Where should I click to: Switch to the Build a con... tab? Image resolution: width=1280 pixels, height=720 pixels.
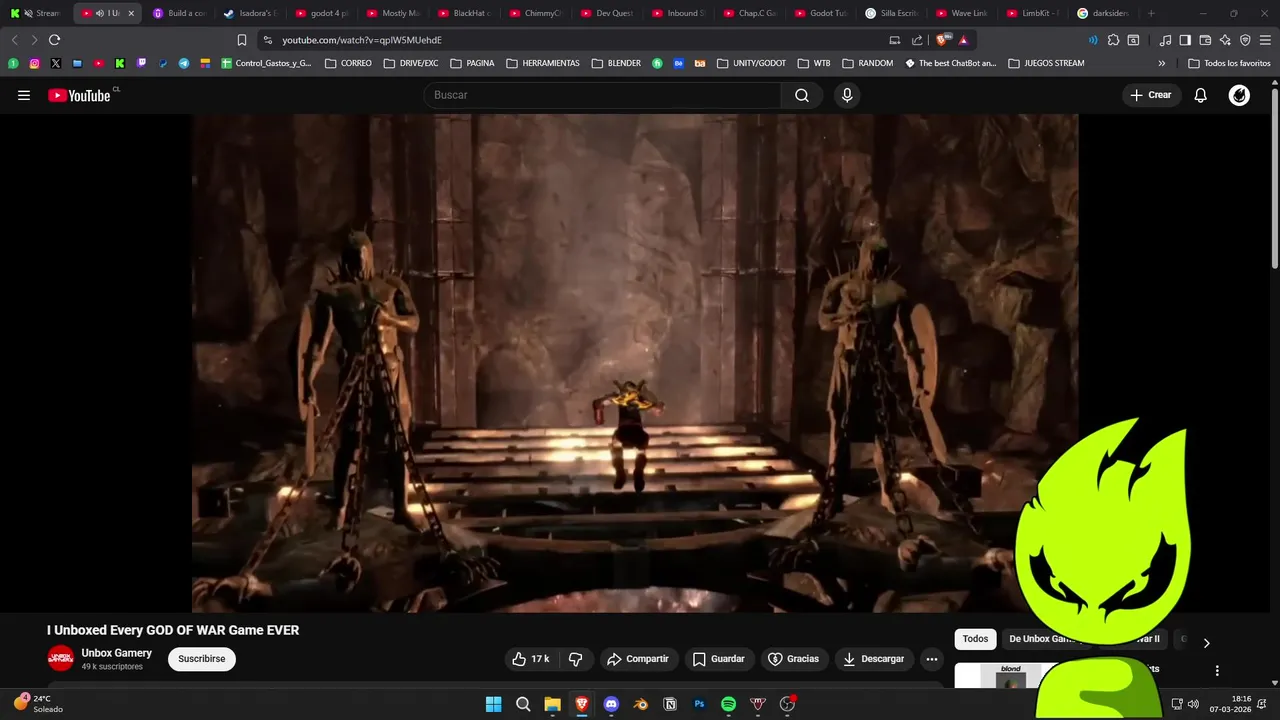point(179,13)
